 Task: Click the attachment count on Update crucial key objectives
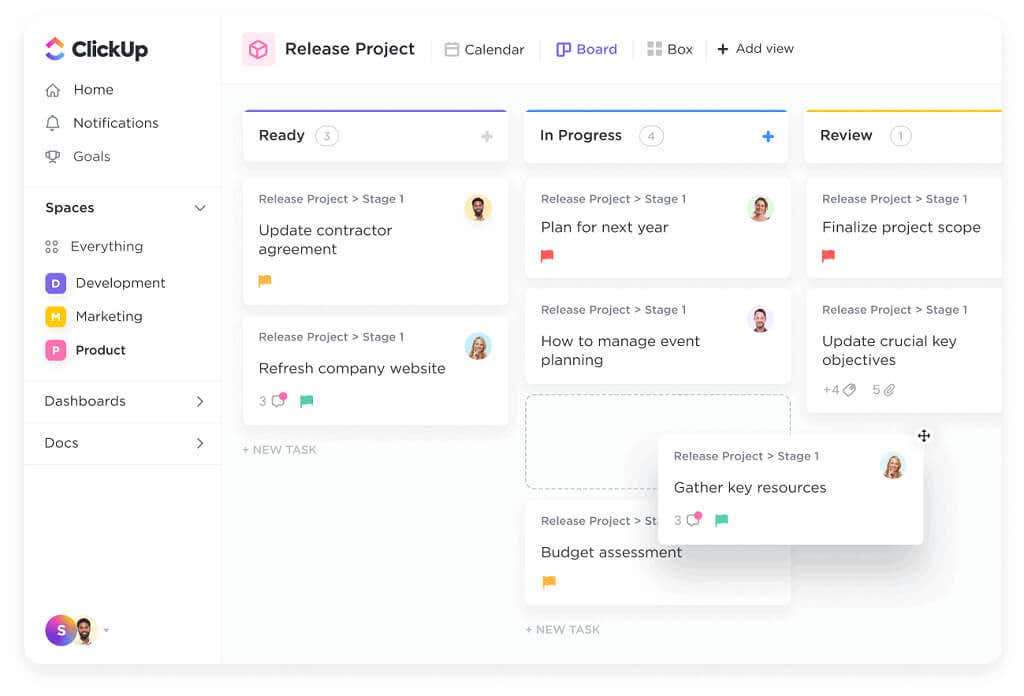pos(882,390)
